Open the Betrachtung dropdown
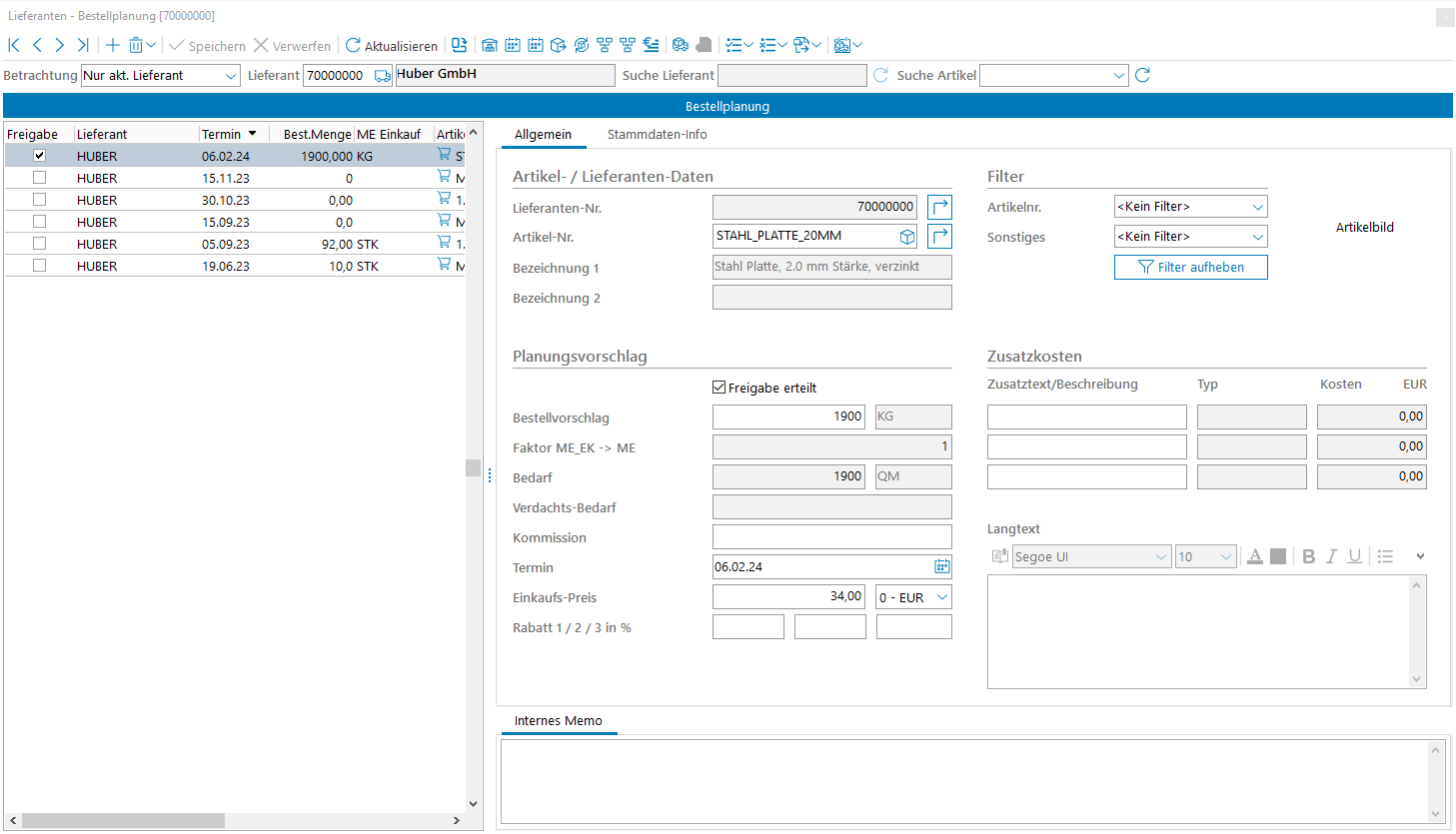Viewport: 1456px width, 834px height. pyautogui.click(x=231, y=76)
